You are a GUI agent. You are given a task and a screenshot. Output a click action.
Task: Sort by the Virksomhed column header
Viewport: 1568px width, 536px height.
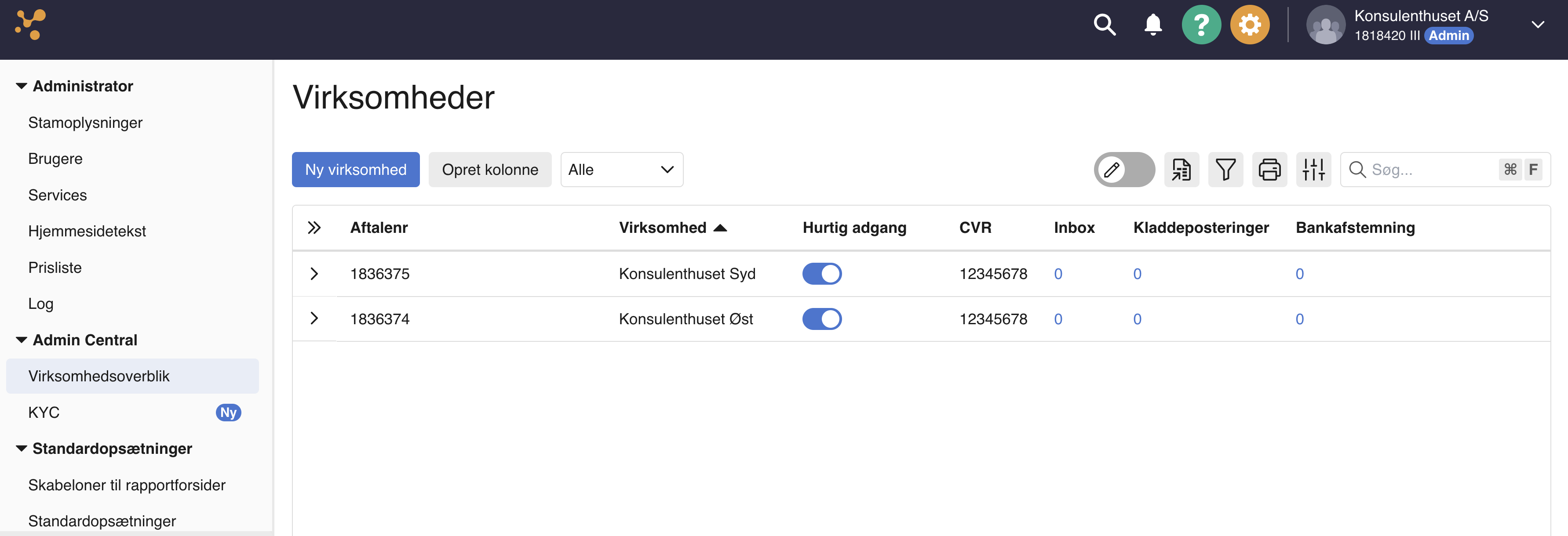663,228
